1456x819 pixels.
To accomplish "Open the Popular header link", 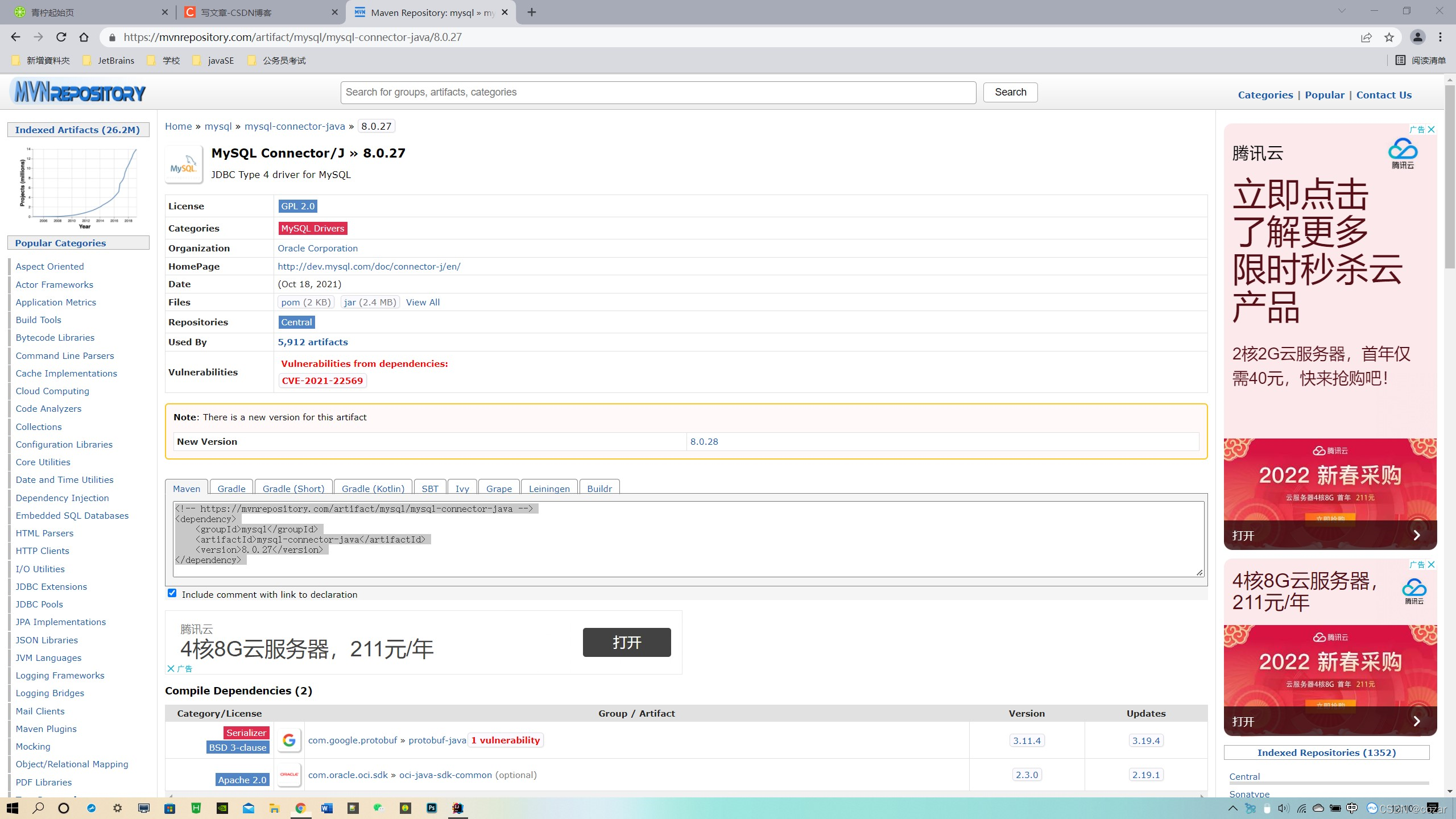I will [1325, 95].
